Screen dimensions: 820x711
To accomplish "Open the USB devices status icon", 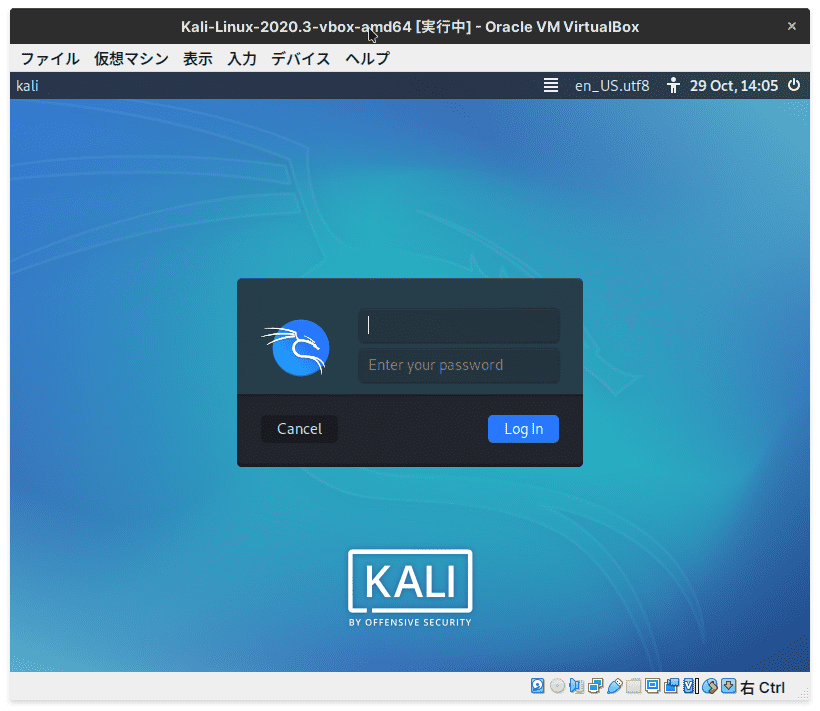I will coord(614,686).
